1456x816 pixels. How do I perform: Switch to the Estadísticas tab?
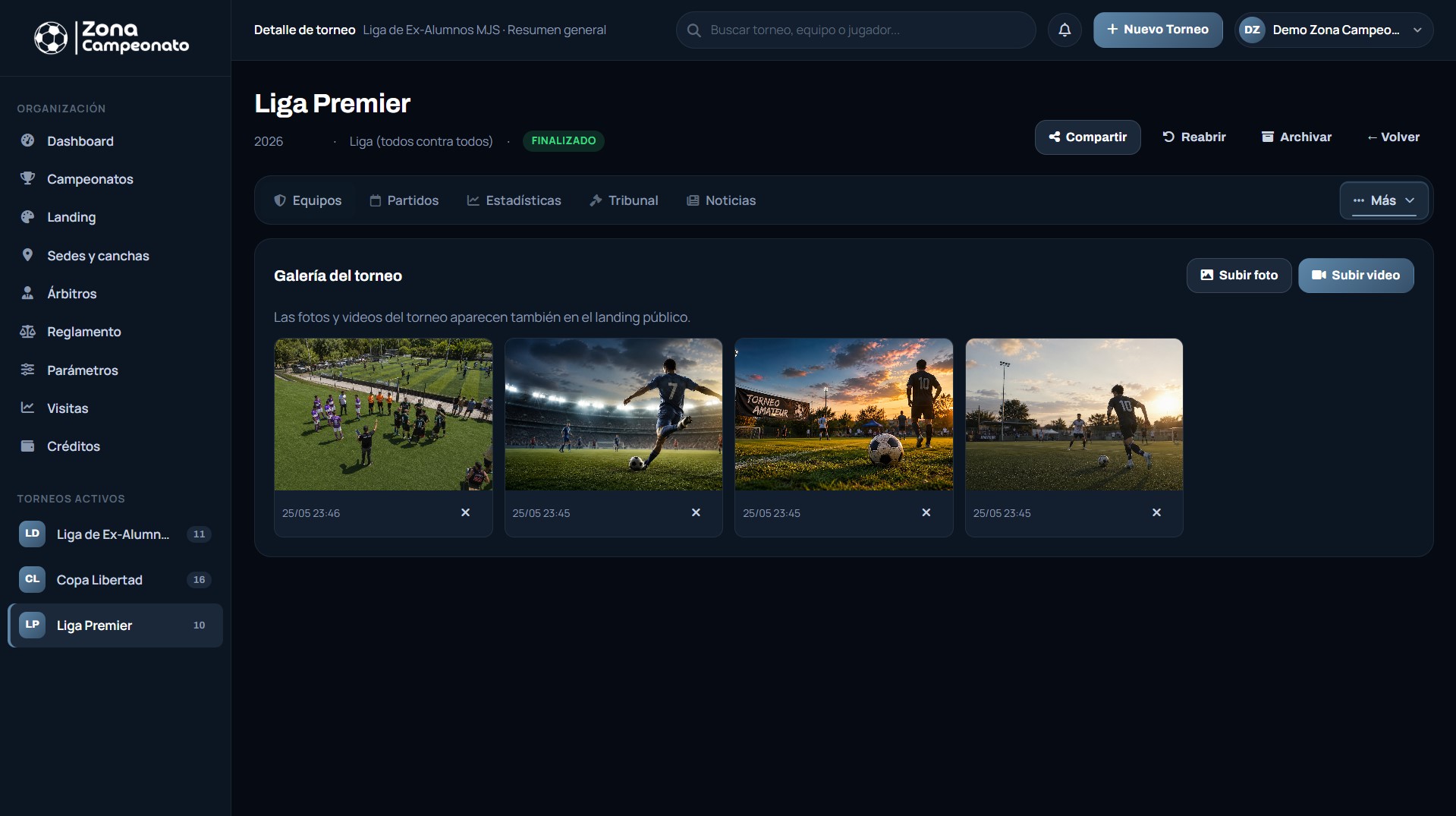(x=514, y=200)
